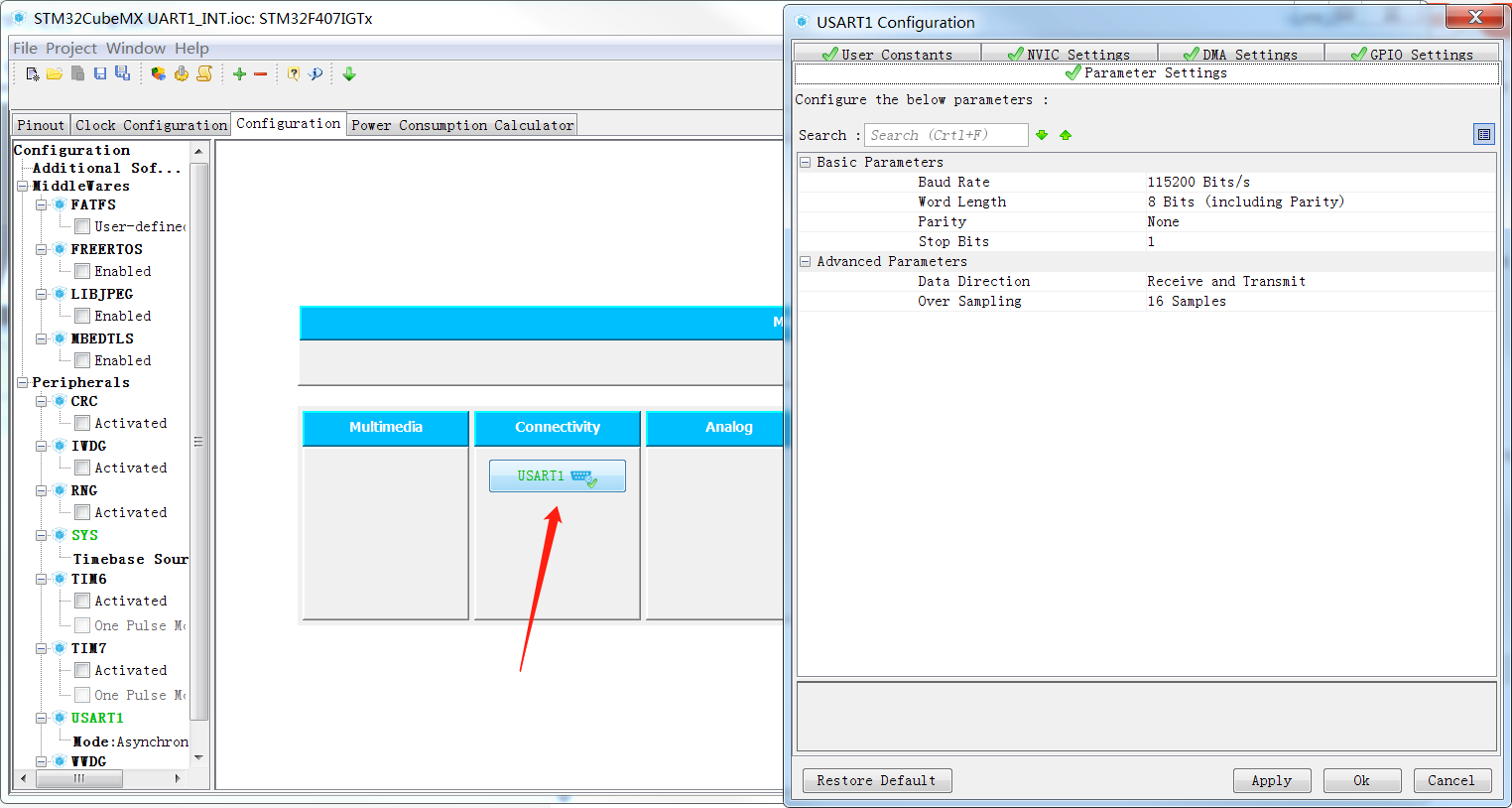1512x808 pixels.
Task: Click the USART1 button under Connectivity
Action: [557, 475]
